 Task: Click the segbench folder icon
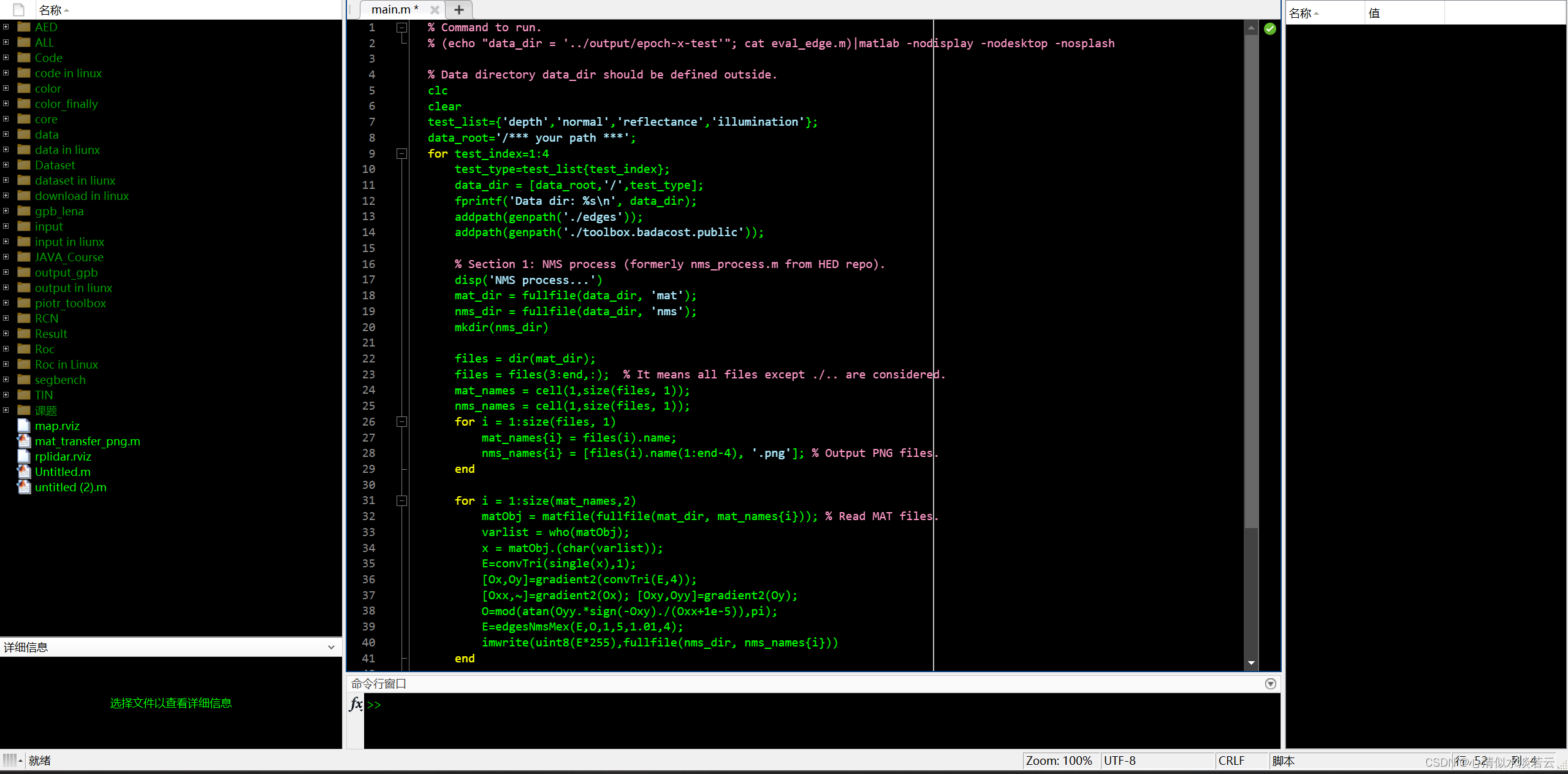tap(24, 380)
